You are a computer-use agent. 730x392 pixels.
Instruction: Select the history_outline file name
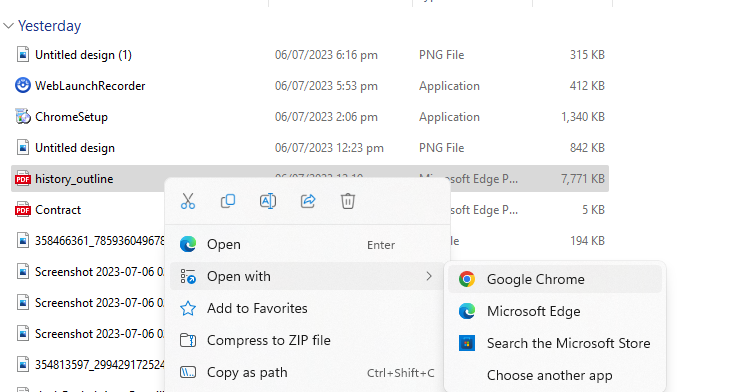[x=74, y=179]
